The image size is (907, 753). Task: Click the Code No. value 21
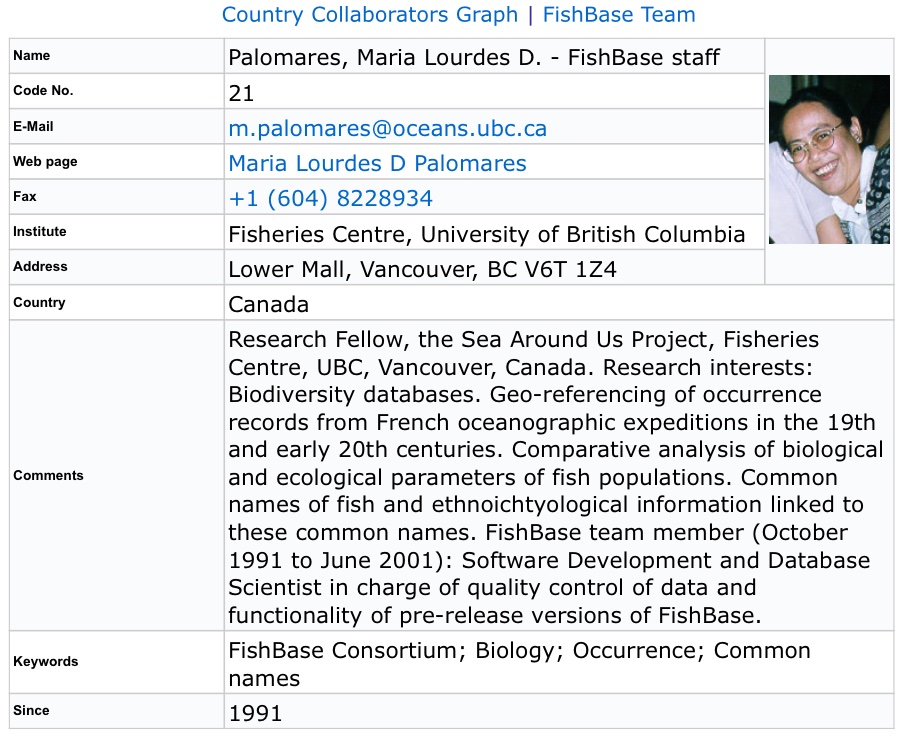click(x=241, y=93)
